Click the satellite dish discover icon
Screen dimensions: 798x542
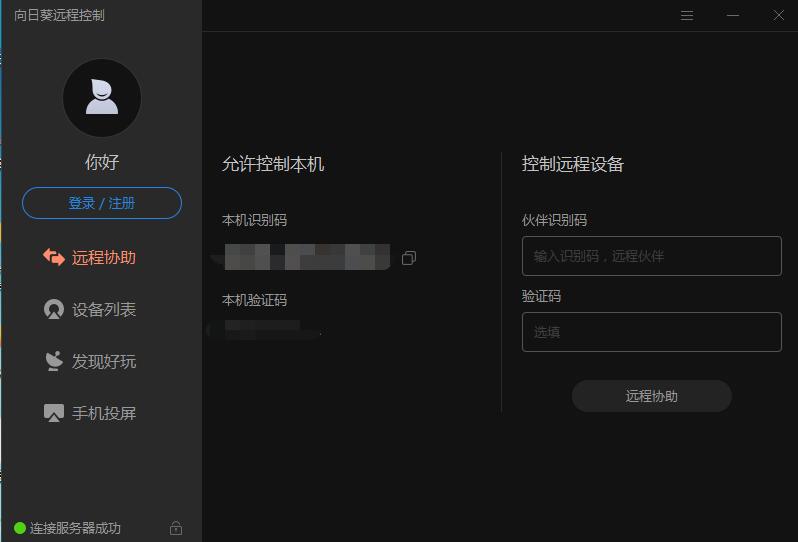(x=53, y=361)
